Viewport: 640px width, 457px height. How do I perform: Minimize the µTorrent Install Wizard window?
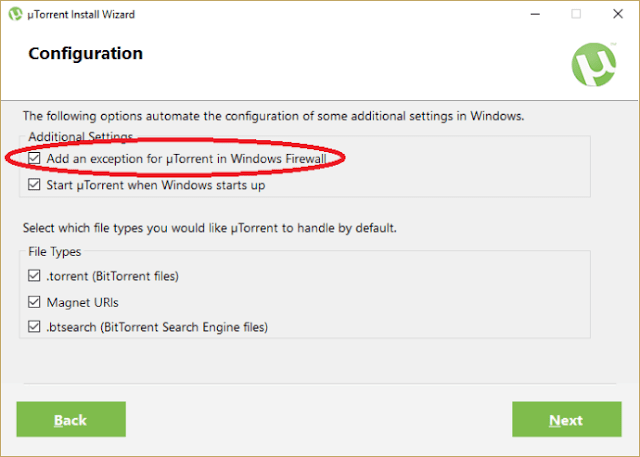(x=535, y=14)
